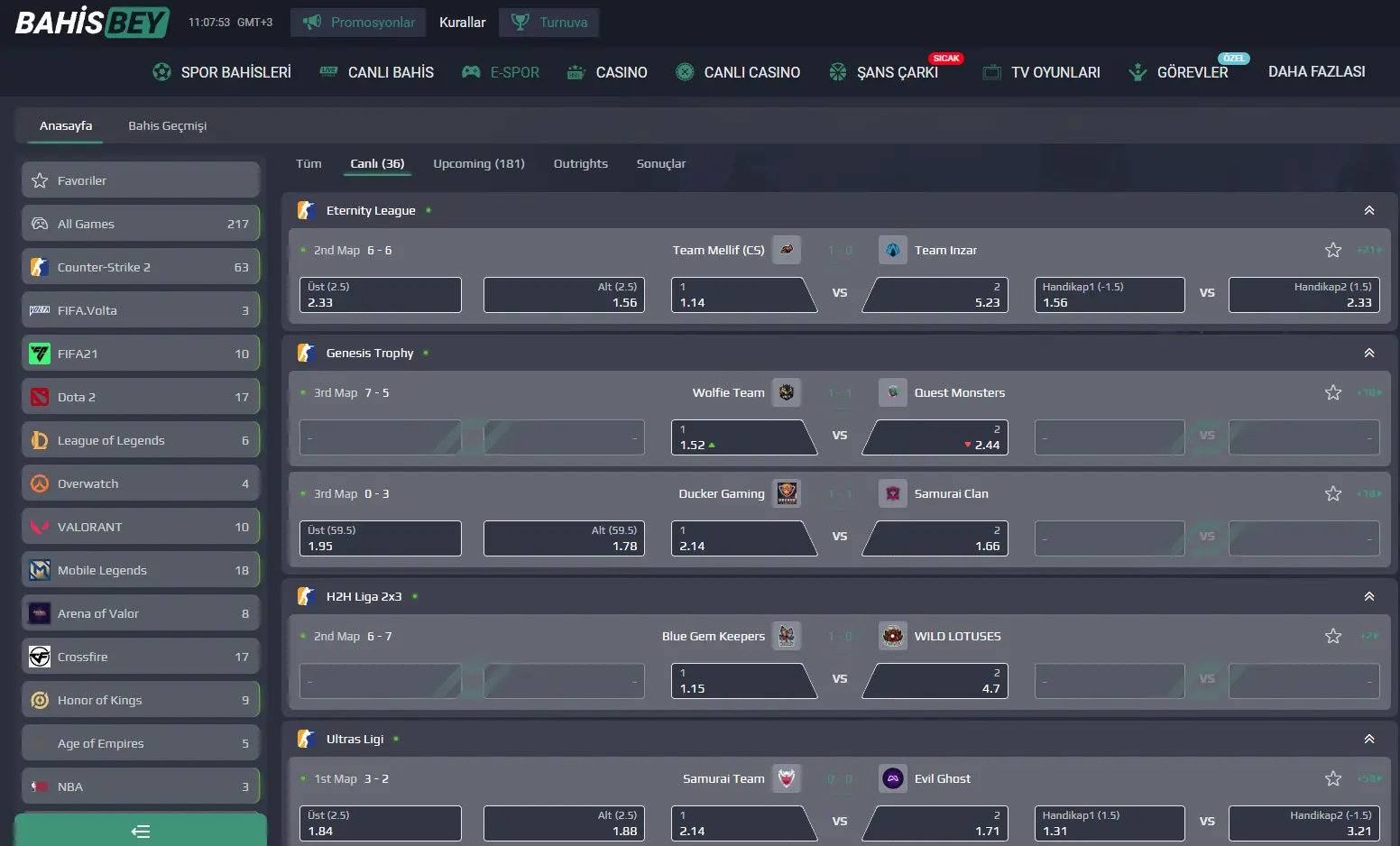Go to Anasayfa tab
Image resolution: width=1400 pixels, height=846 pixels.
(66, 125)
